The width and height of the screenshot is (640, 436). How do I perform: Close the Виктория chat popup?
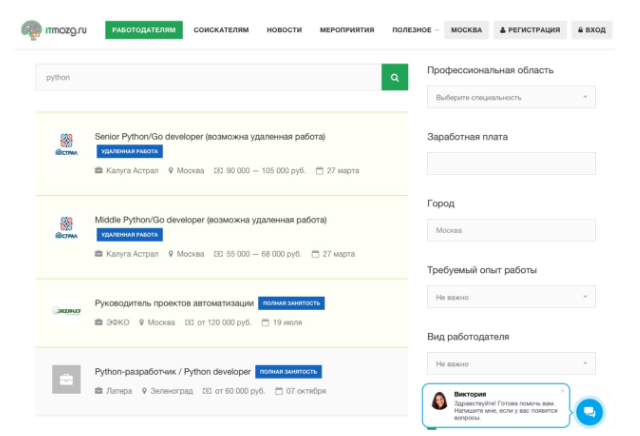click(x=562, y=391)
